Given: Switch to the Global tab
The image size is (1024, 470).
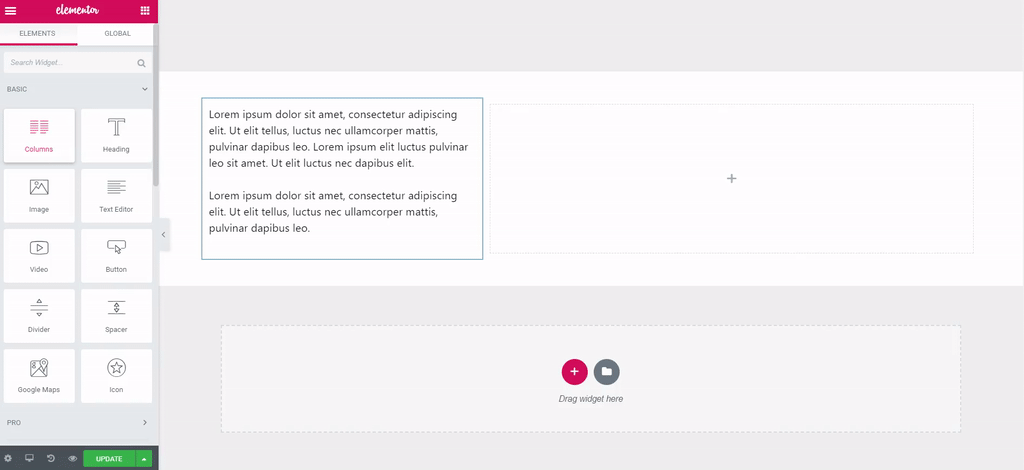Looking at the screenshot, I should (117, 33).
